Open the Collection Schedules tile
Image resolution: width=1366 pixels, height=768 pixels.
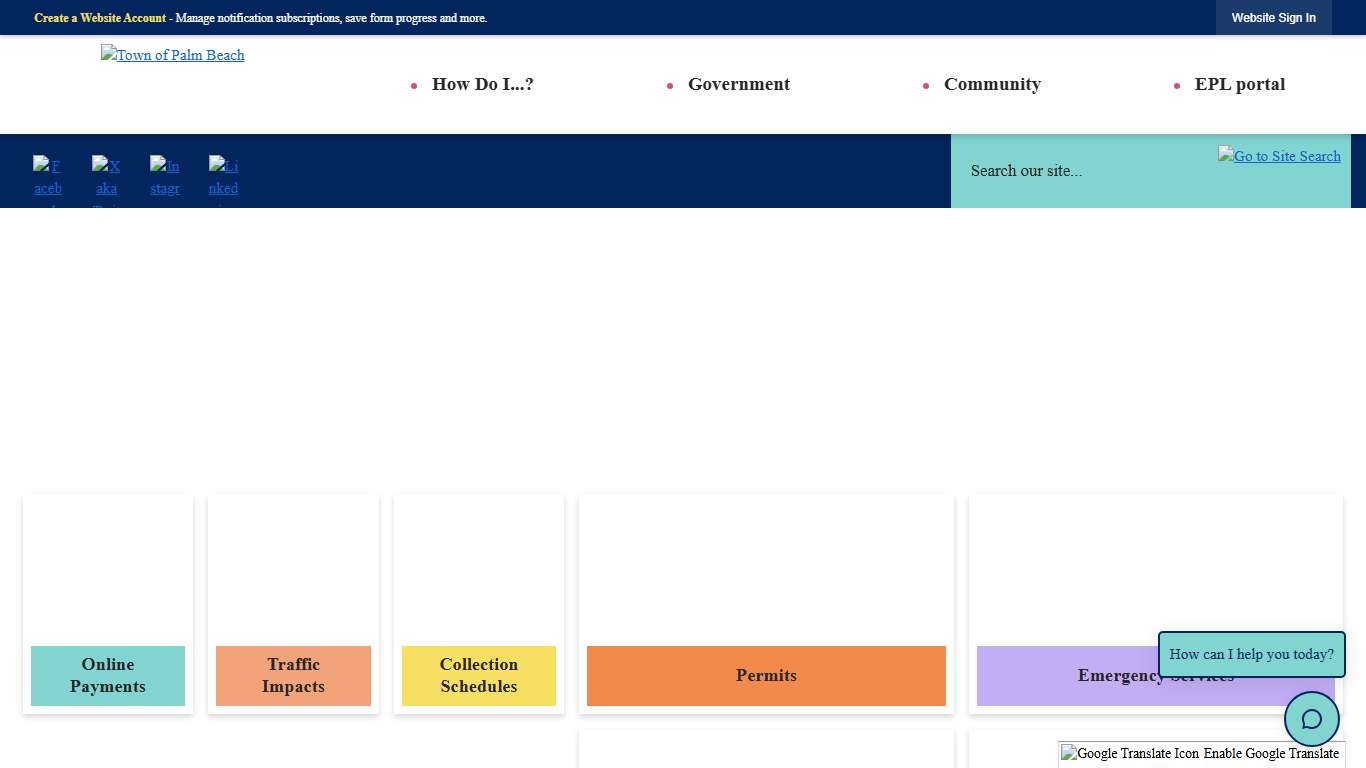pyautogui.click(x=479, y=675)
